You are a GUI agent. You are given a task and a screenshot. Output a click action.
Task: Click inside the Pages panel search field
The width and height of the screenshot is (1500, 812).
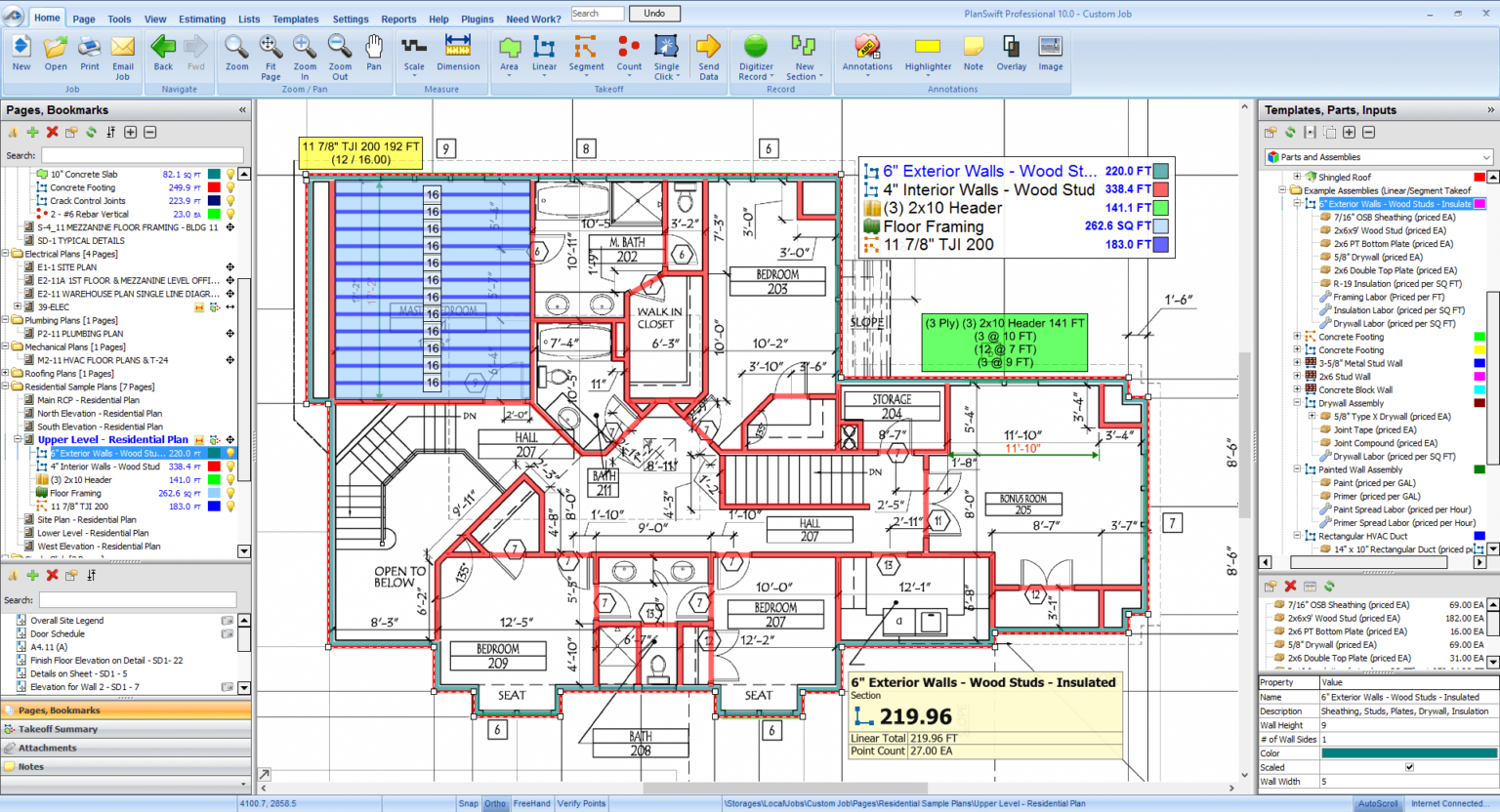click(142, 154)
